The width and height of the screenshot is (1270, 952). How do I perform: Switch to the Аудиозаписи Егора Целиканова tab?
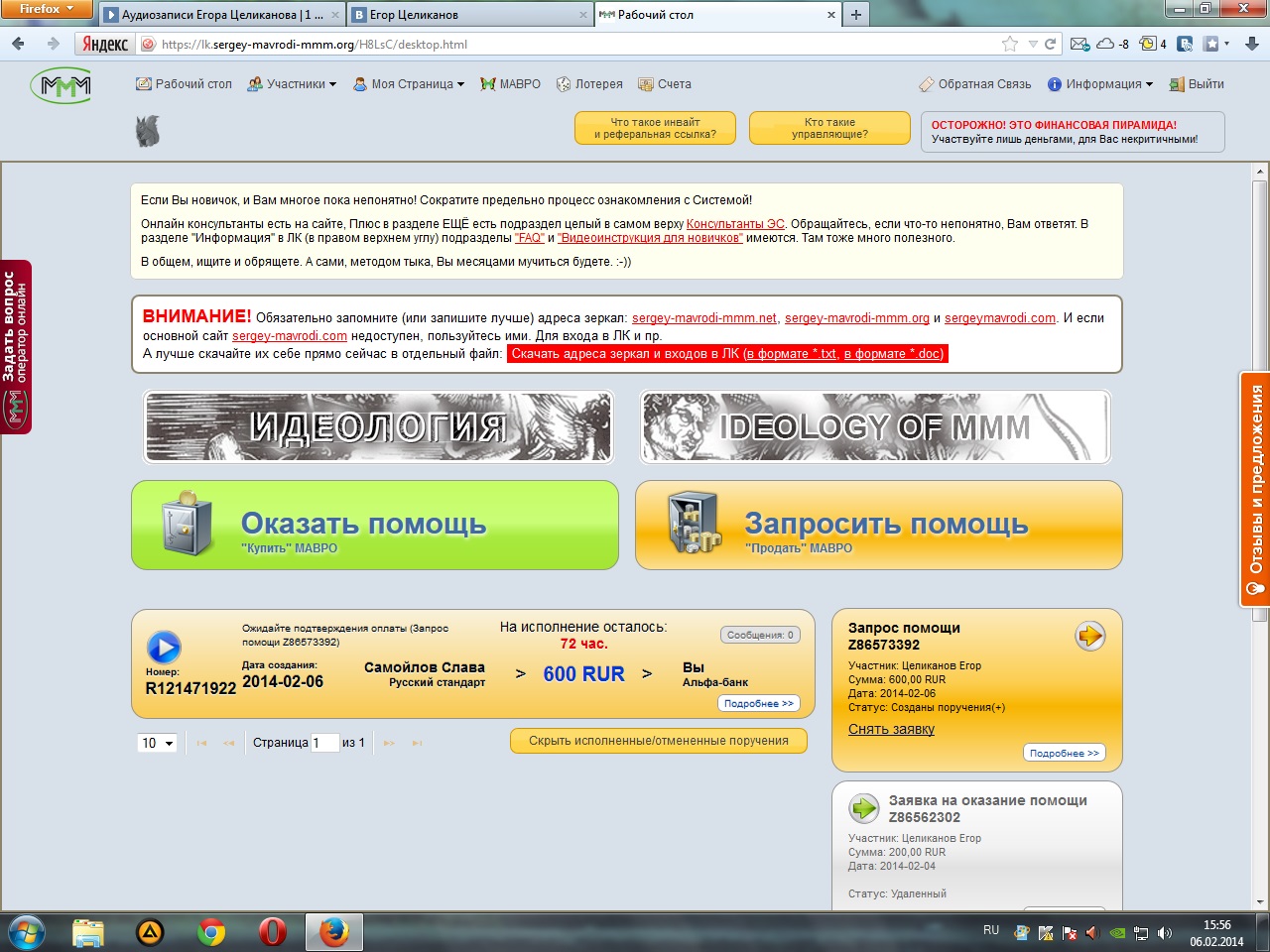click(x=221, y=15)
